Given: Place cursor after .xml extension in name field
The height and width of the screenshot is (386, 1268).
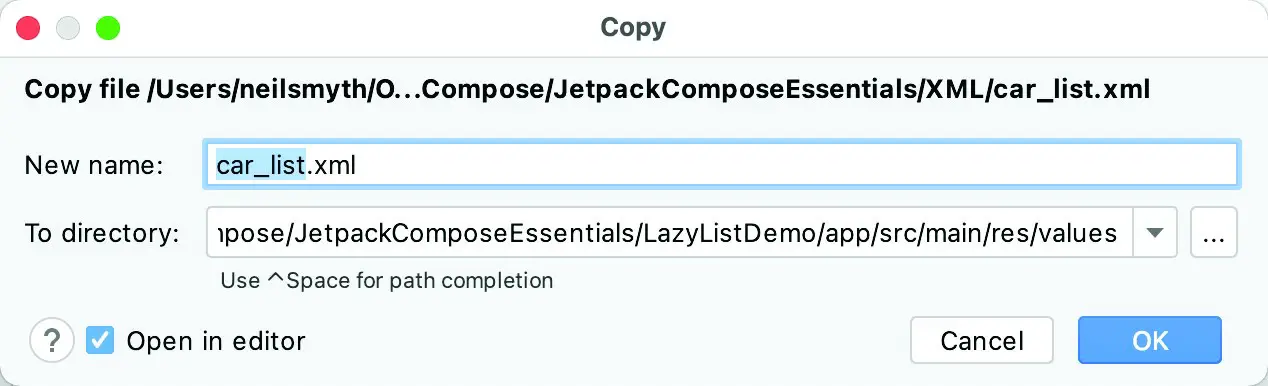Looking at the screenshot, I should 358,165.
